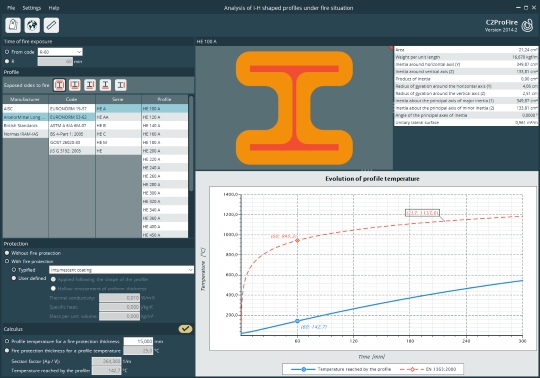Select the first exposed-sides-to-fire profile icon
This screenshot has width=540, height=378.
coord(60,85)
